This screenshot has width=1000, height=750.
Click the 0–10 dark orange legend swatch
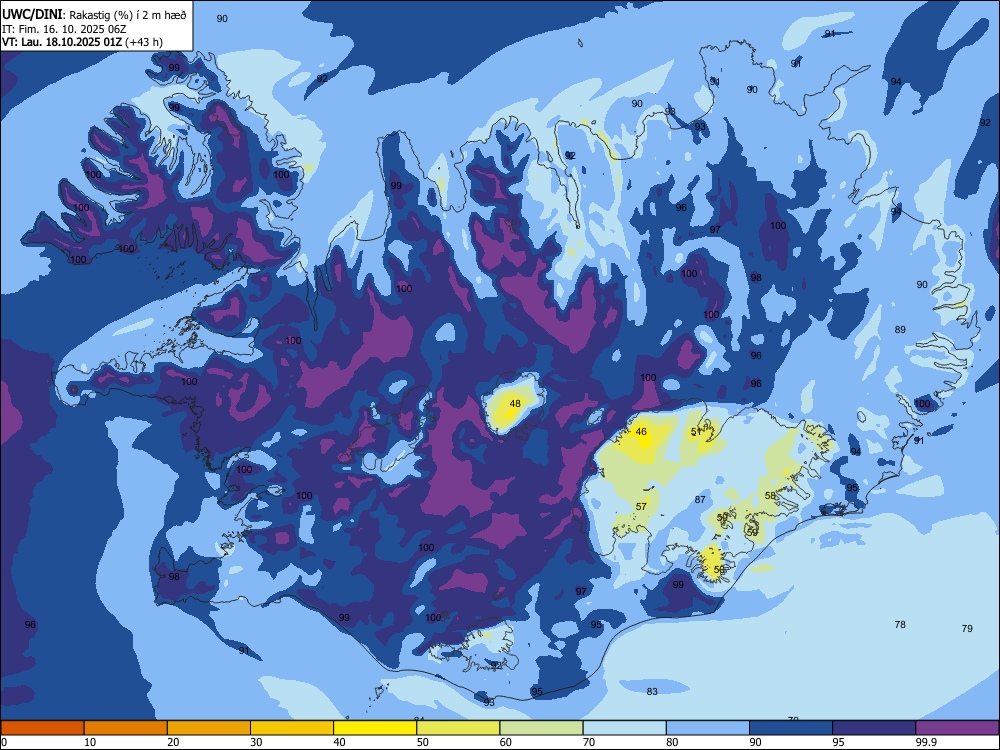click(x=42, y=728)
